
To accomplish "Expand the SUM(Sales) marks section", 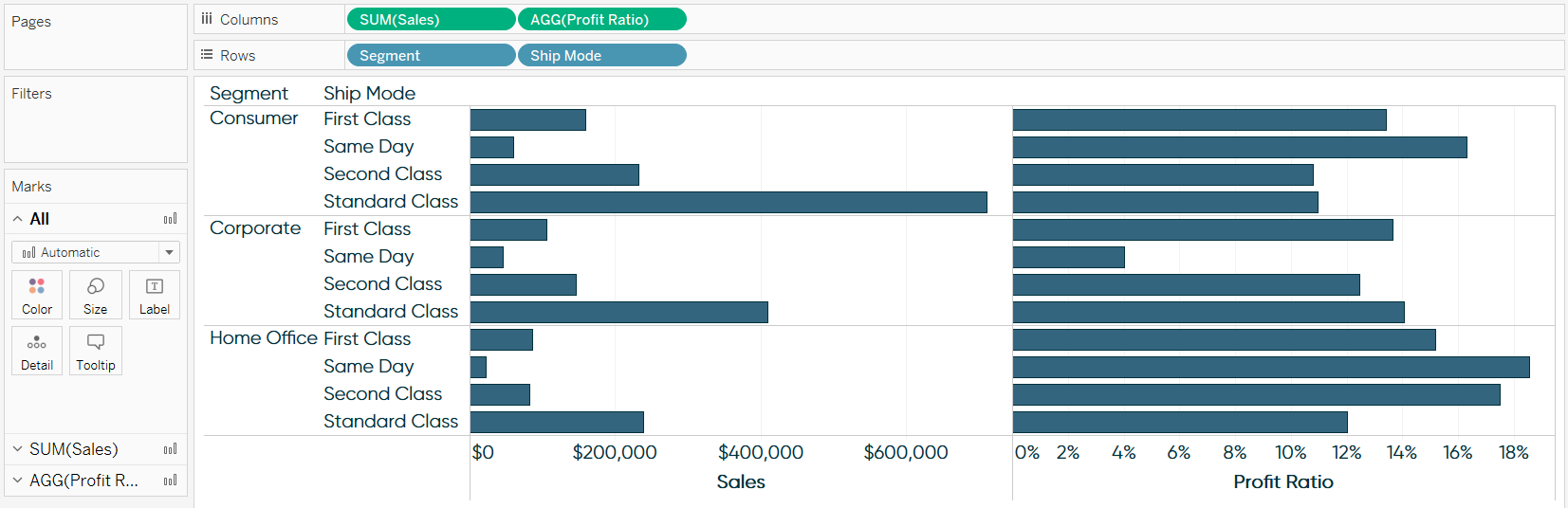I will point(18,449).
